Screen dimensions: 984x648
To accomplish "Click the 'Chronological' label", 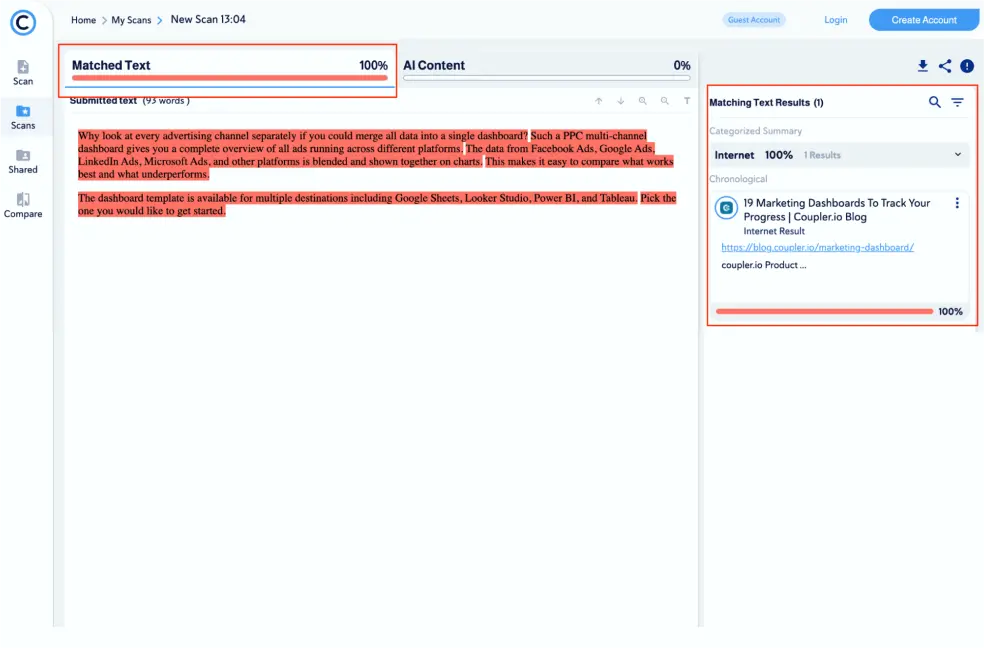I will pos(738,179).
